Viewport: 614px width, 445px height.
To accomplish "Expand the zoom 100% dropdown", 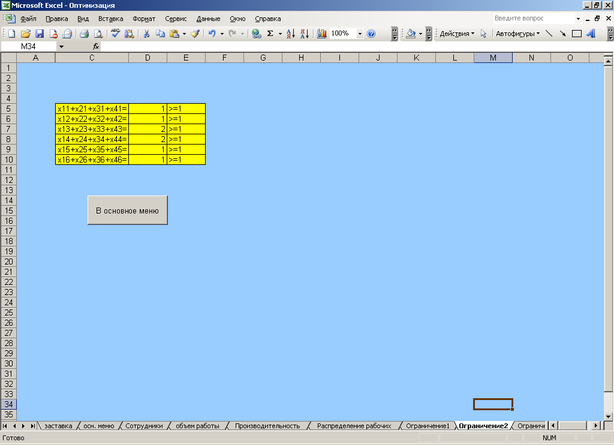I will (358, 33).
